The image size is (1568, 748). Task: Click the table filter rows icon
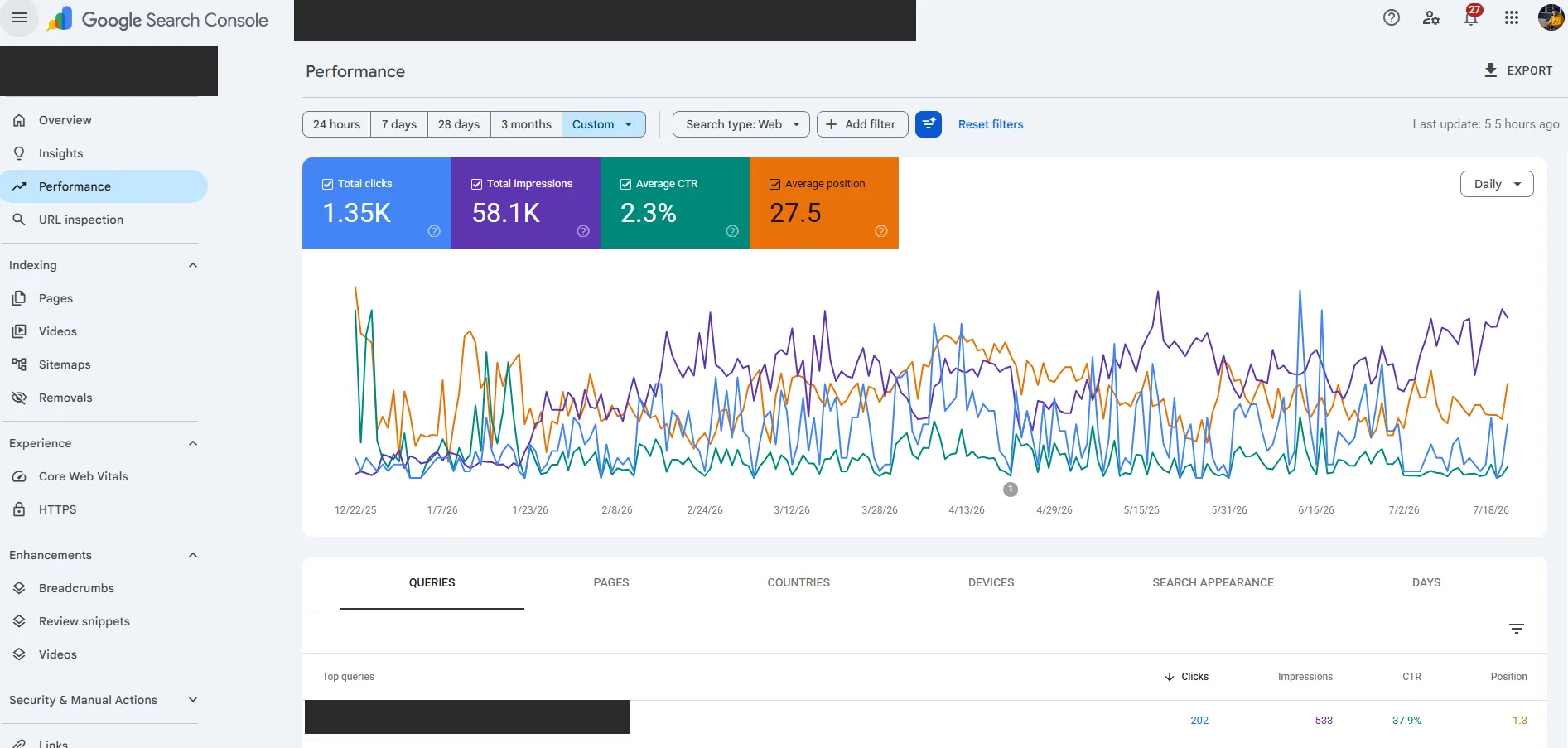pos(1517,629)
